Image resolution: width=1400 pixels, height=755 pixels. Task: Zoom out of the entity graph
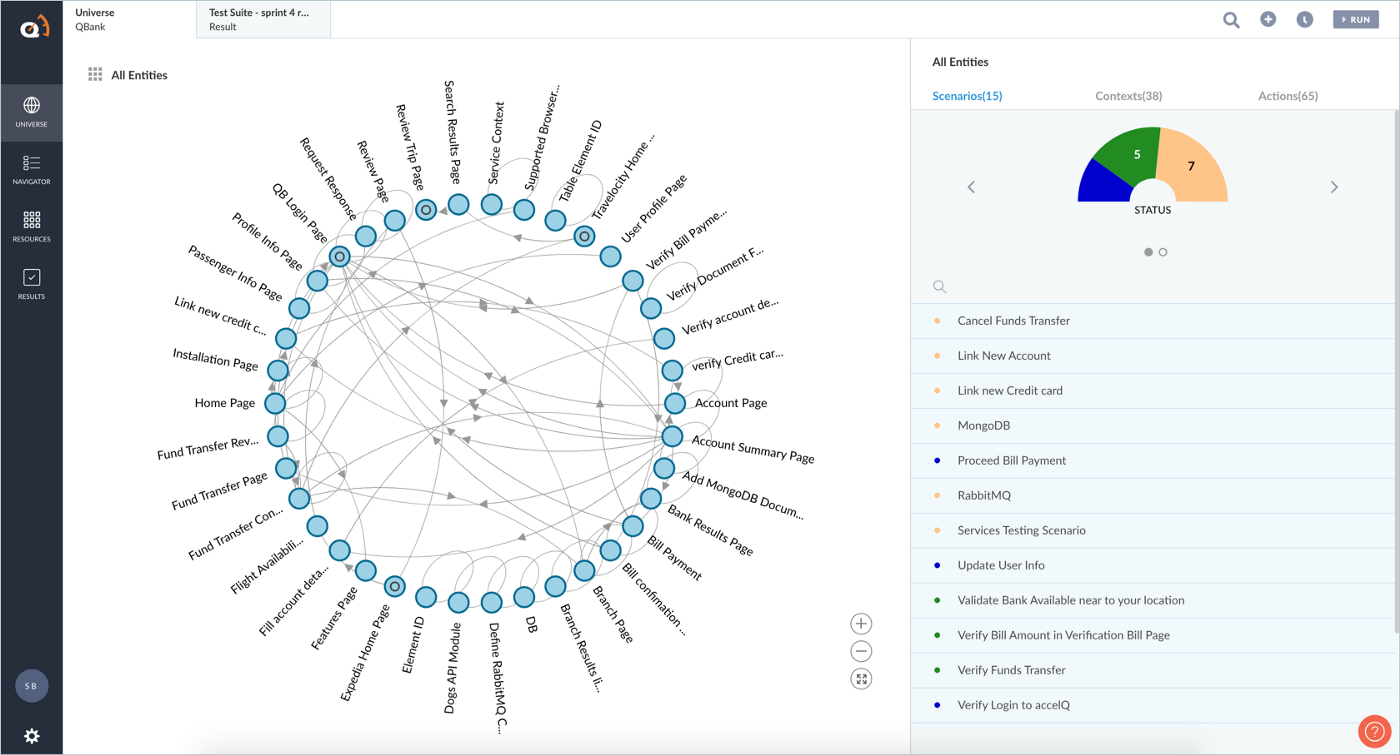(x=861, y=651)
